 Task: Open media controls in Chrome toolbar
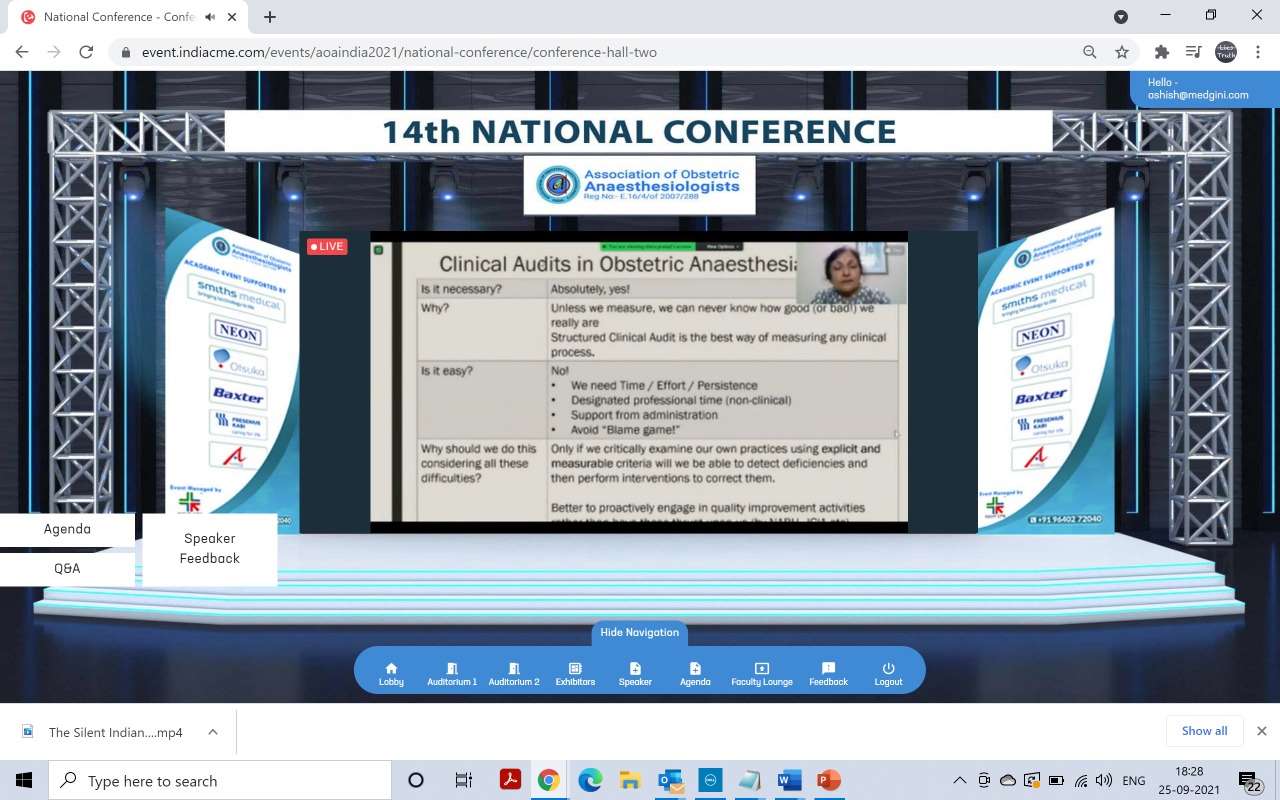(x=1193, y=52)
